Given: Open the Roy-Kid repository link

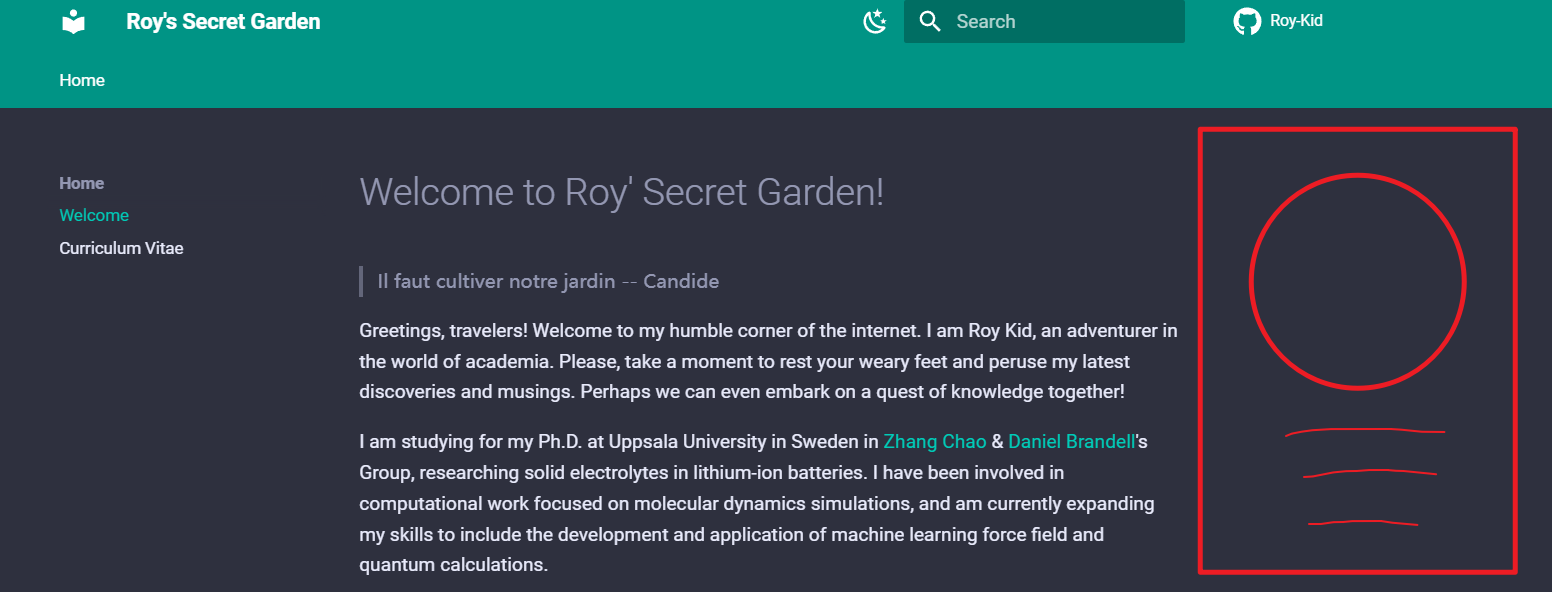Looking at the screenshot, I should pos(1279,21).
